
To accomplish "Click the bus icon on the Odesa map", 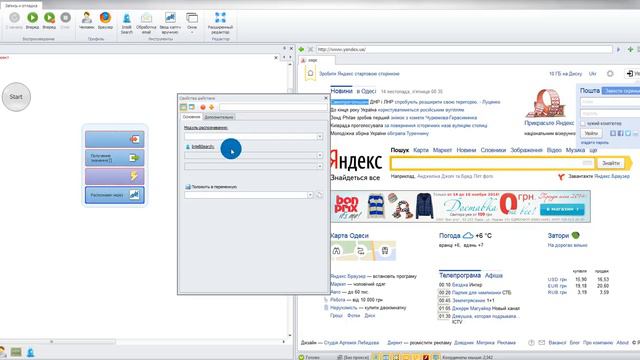I will pos(385,251).
